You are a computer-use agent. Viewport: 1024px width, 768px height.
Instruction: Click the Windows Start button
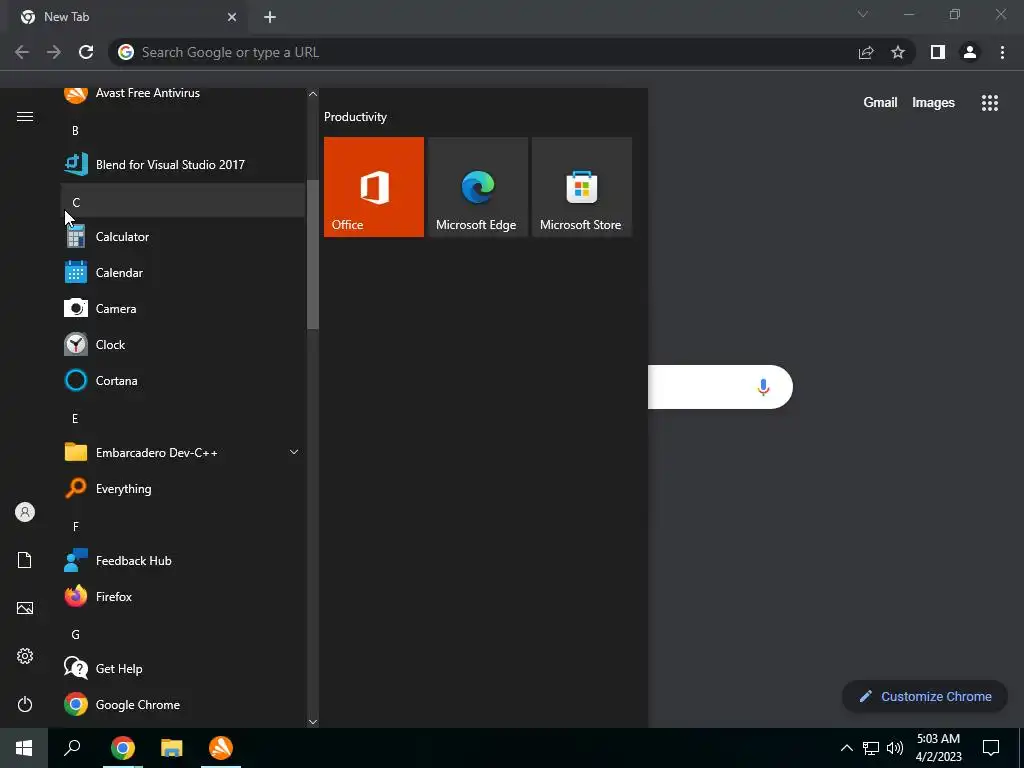[x=24, y=748]
